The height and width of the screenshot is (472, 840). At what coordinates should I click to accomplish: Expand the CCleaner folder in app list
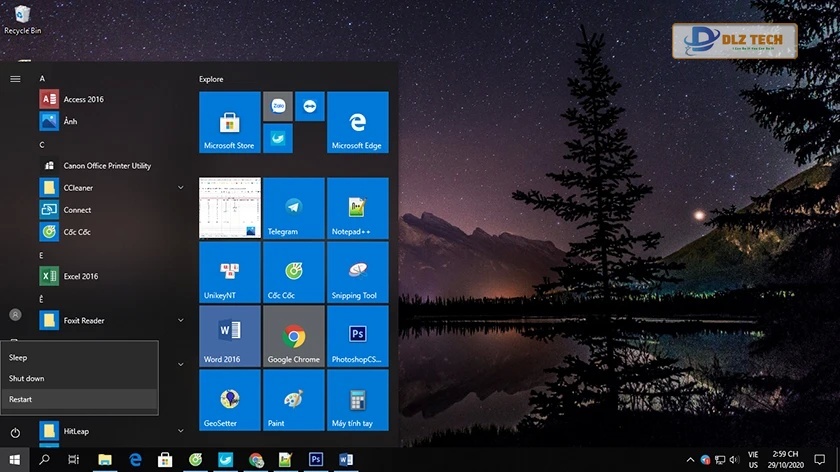[x=181, y=188]
